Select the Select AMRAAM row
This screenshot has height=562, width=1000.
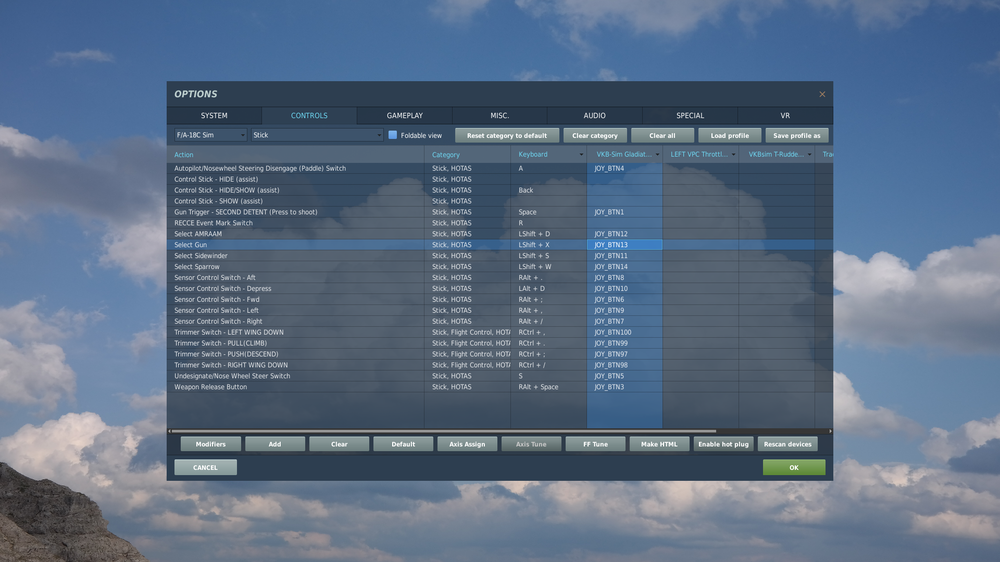500,233
